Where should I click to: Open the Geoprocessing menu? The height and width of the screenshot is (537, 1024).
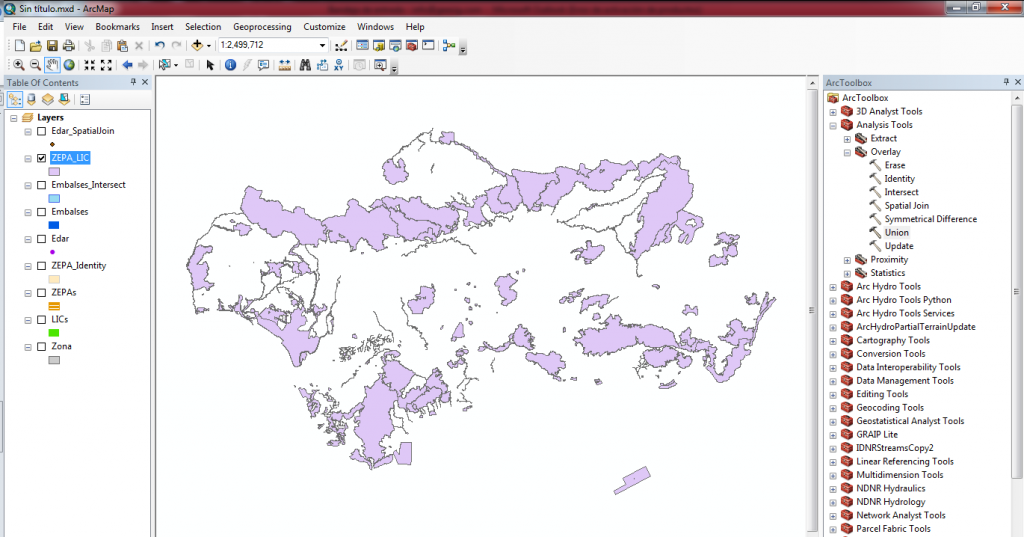click(x=262, y=27)
